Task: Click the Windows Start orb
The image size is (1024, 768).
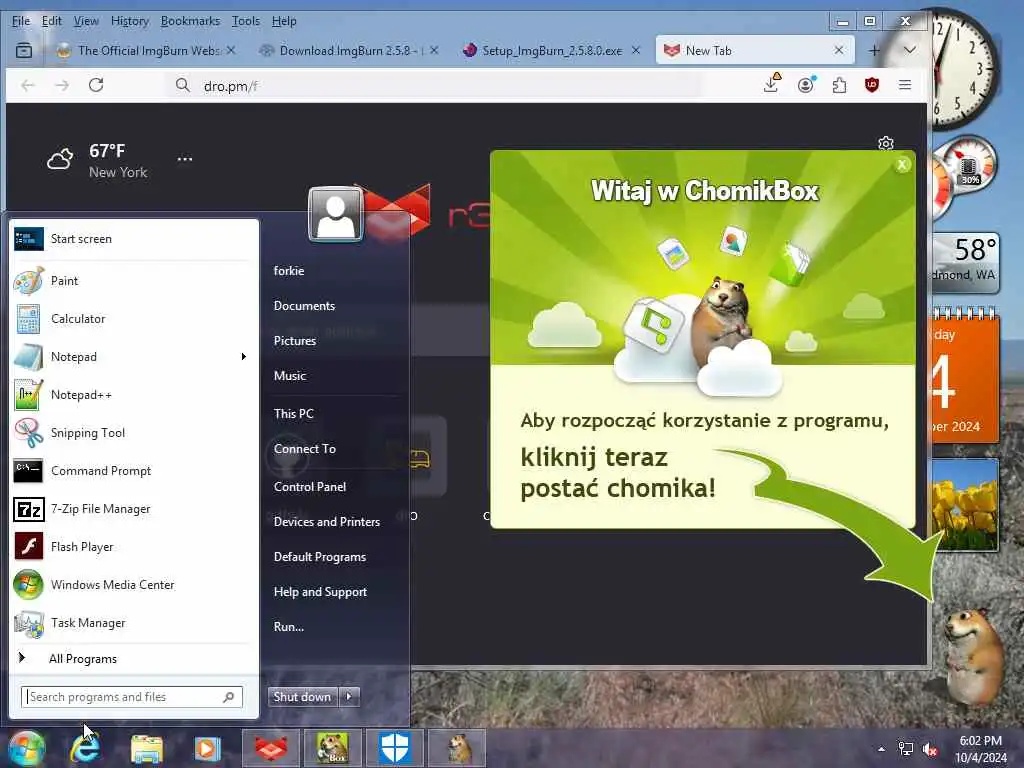Action: [x=27, y=748]
